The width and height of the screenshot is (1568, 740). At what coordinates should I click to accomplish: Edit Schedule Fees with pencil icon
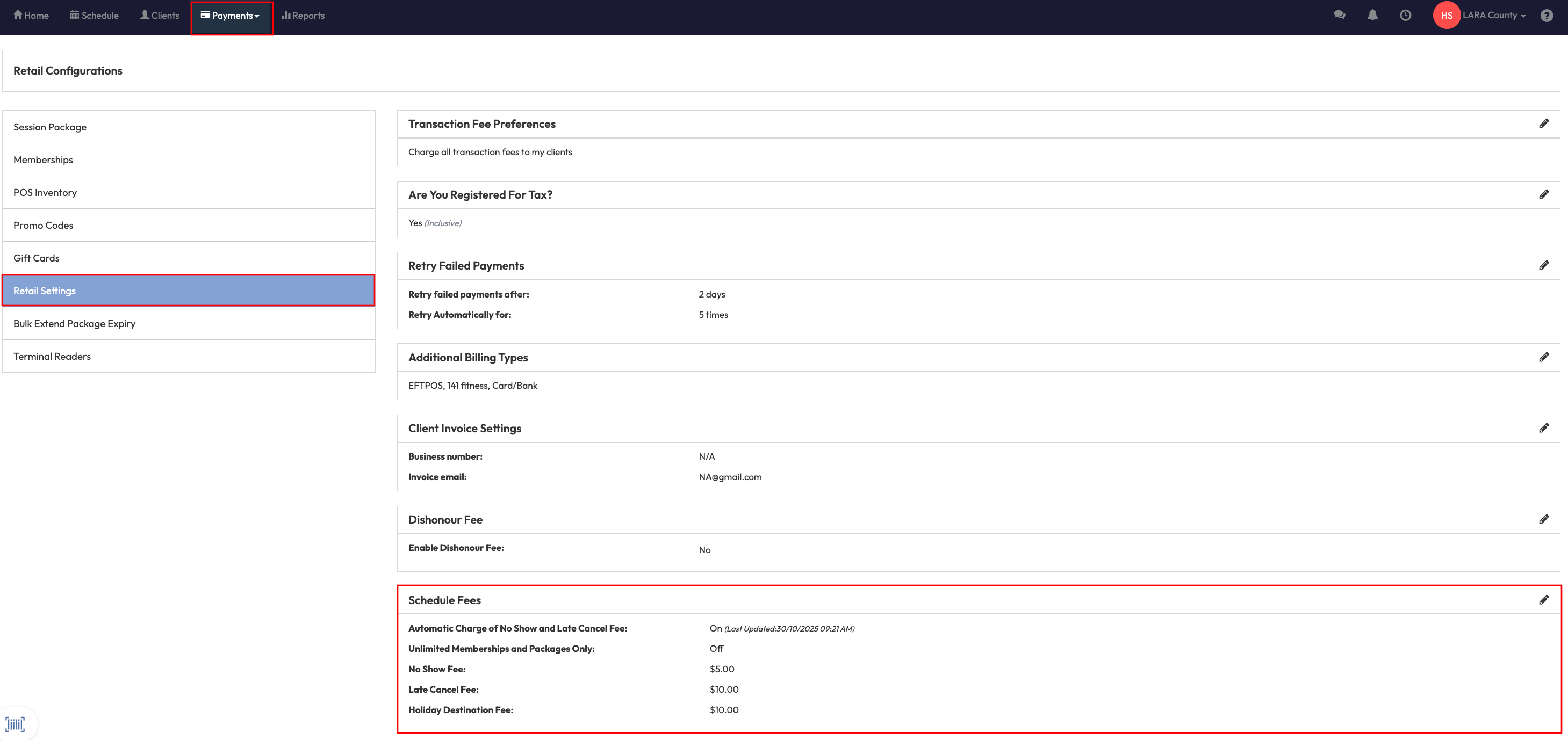[x=1544, y=600]
